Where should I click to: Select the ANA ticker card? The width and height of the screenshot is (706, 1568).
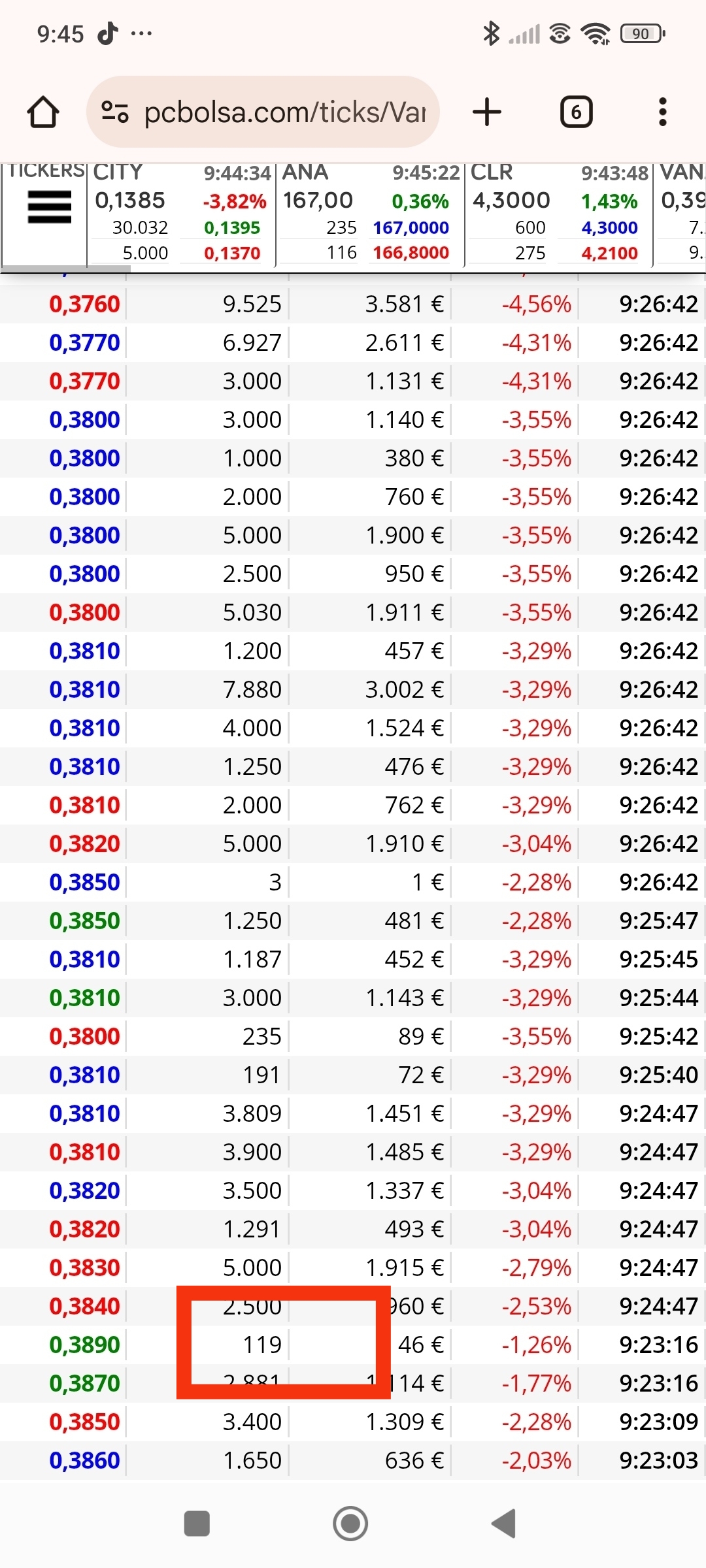[x=370, y=214]
